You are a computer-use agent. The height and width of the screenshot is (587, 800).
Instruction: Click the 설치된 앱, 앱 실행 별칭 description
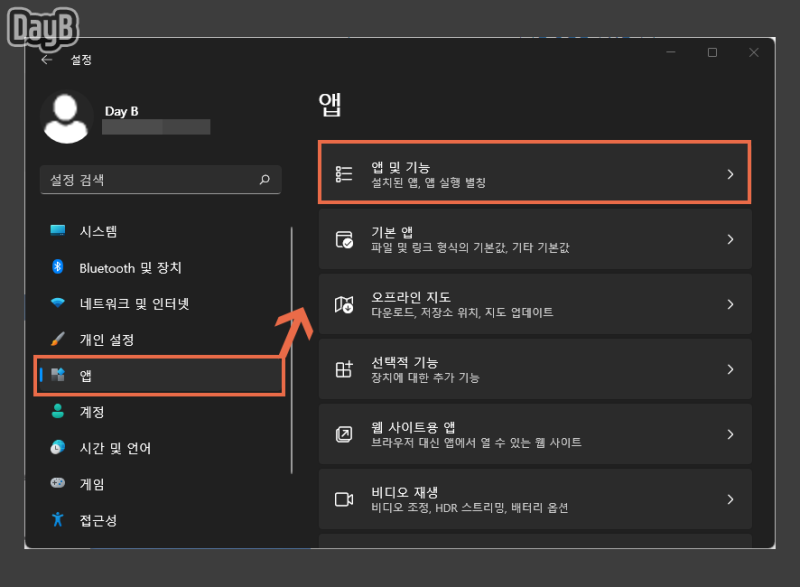pyautogui.click(x=428, y=183)
